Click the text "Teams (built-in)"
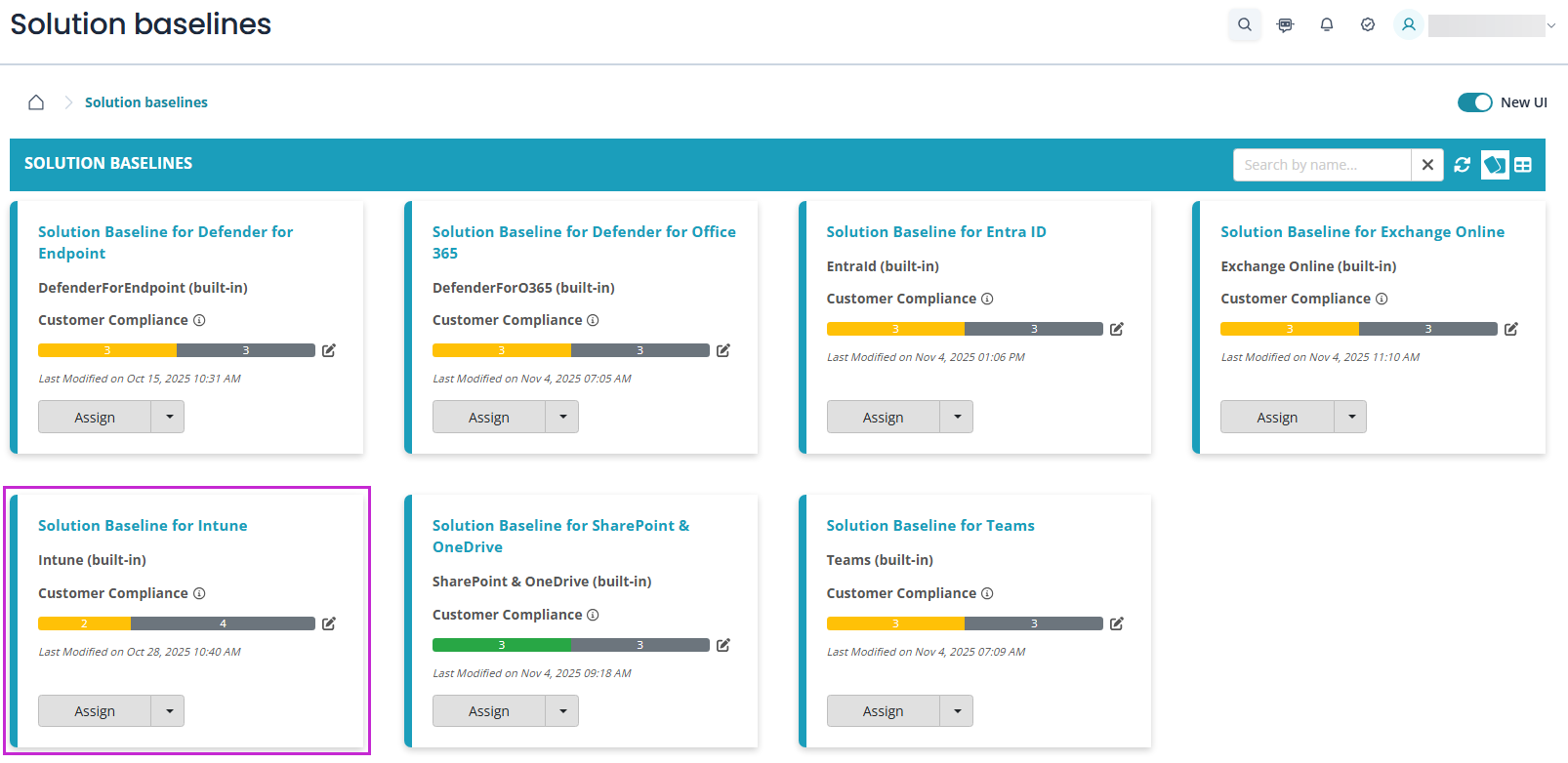The width and height of the screenshot is (1568, 763). (880, 560)
